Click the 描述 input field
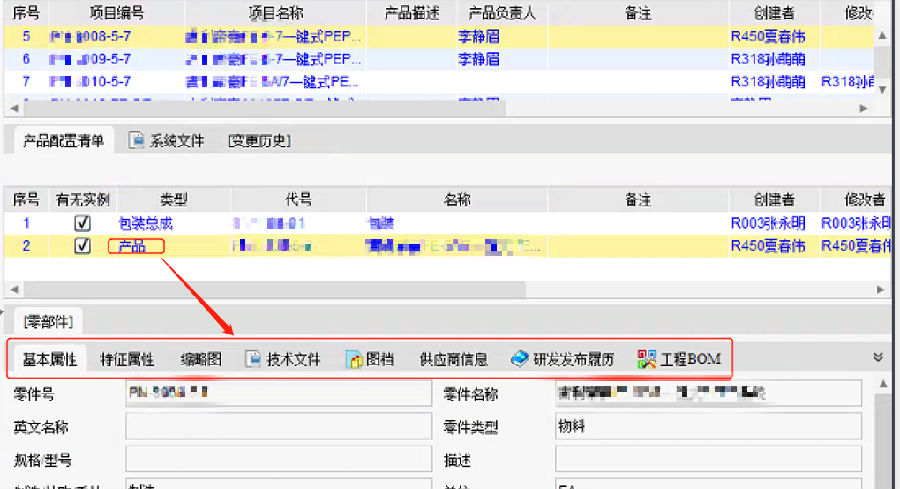900x489 pixels. click(x=708, y=459)
